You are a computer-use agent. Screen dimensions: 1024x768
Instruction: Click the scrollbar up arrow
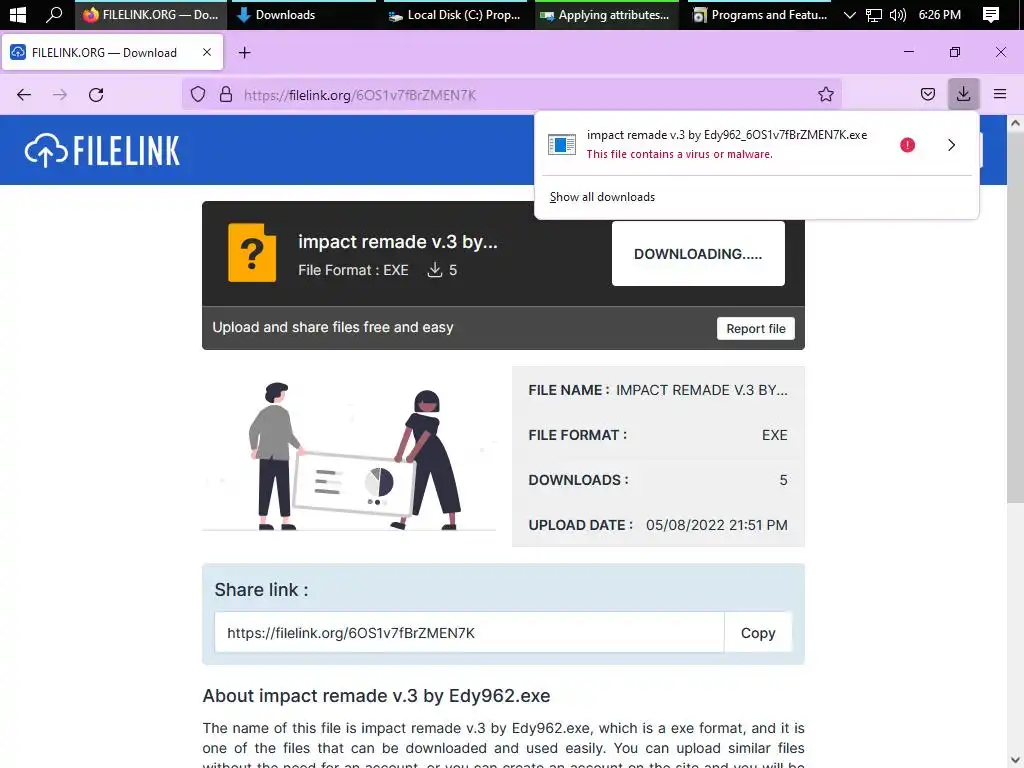[1015, 123]
